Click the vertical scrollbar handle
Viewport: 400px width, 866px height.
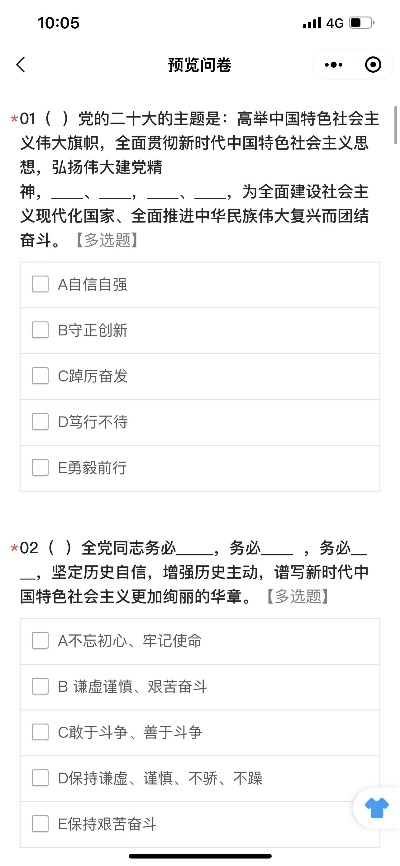click(x=396, y=124)
